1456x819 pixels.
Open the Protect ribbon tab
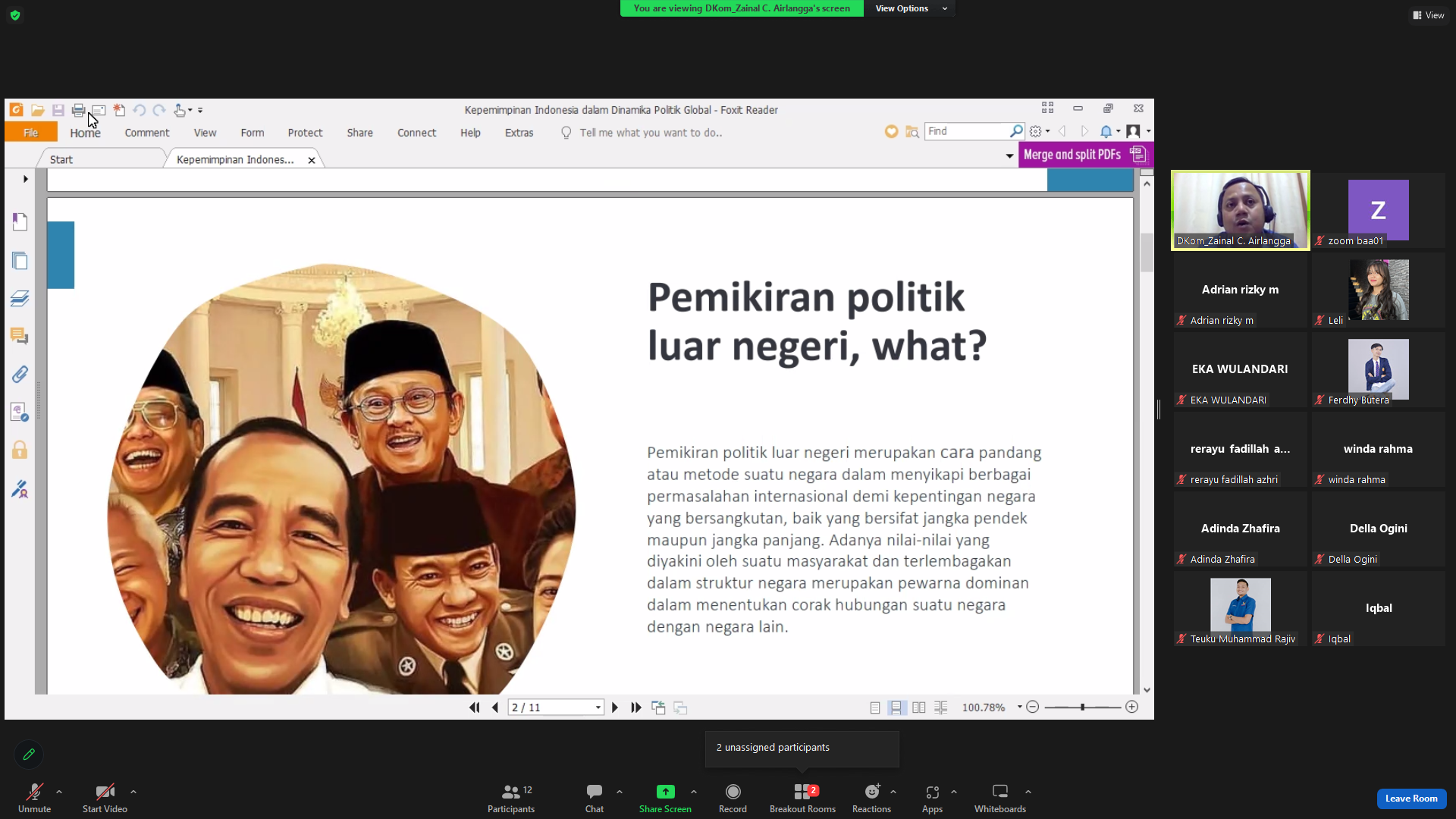click(x=305, y=133)
